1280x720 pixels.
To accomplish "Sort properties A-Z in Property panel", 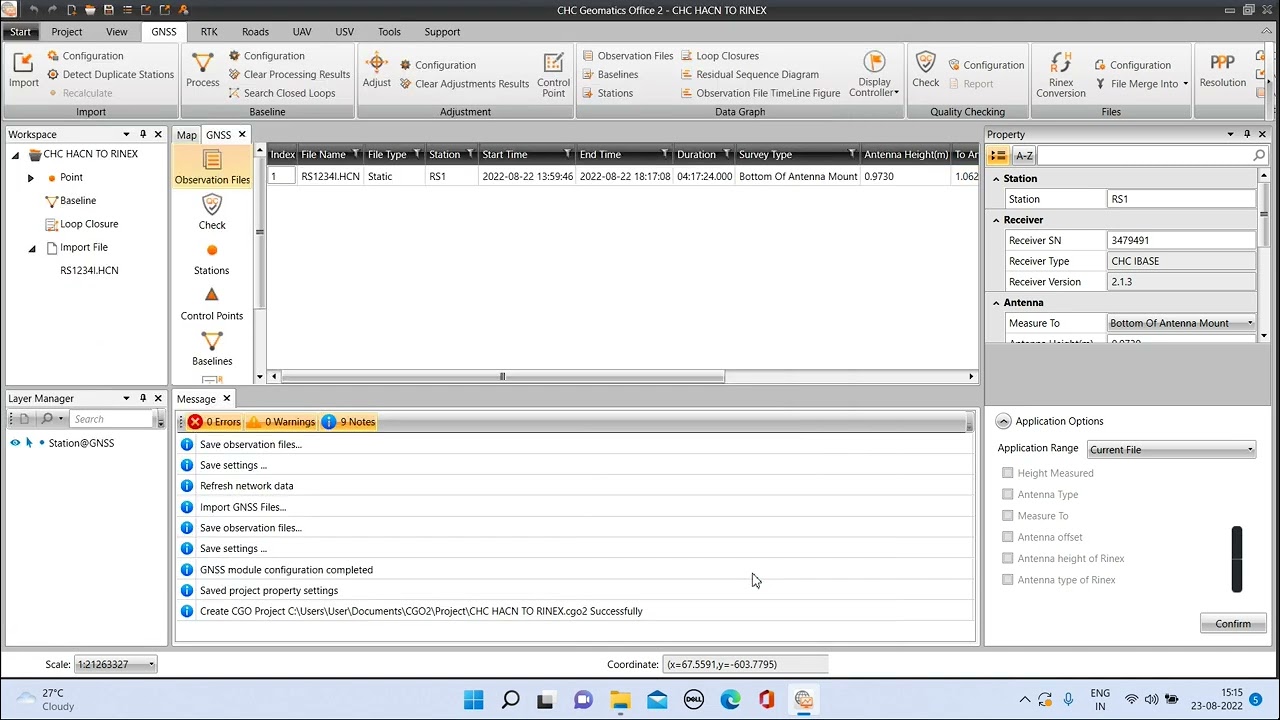I will click(1024, 156).
